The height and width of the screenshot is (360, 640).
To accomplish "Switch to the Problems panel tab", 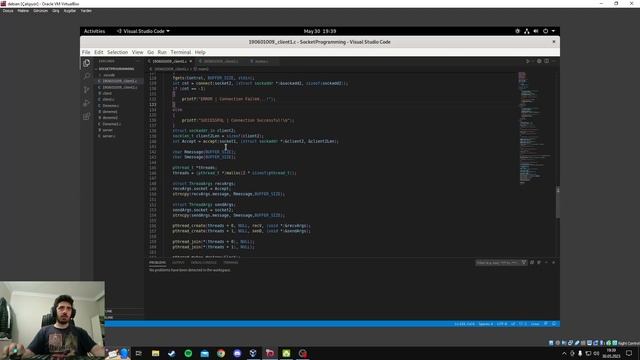I will tap(157, 262).
